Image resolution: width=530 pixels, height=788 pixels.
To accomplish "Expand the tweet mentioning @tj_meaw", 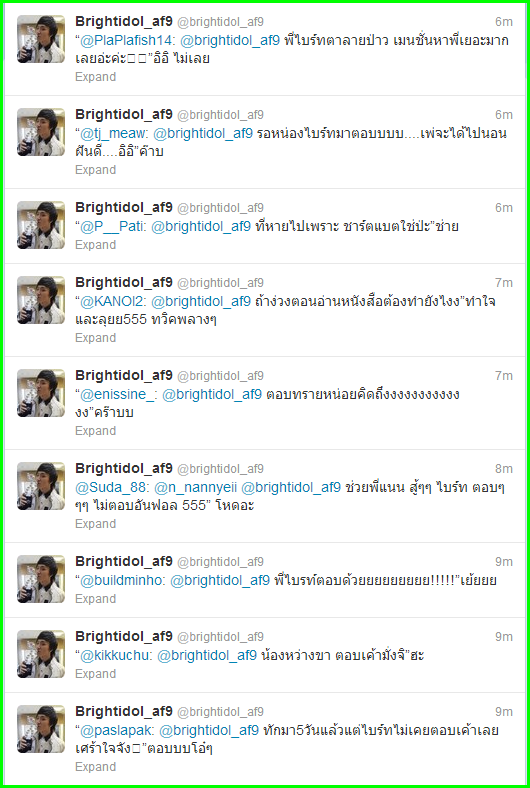I will coord(95,170).
